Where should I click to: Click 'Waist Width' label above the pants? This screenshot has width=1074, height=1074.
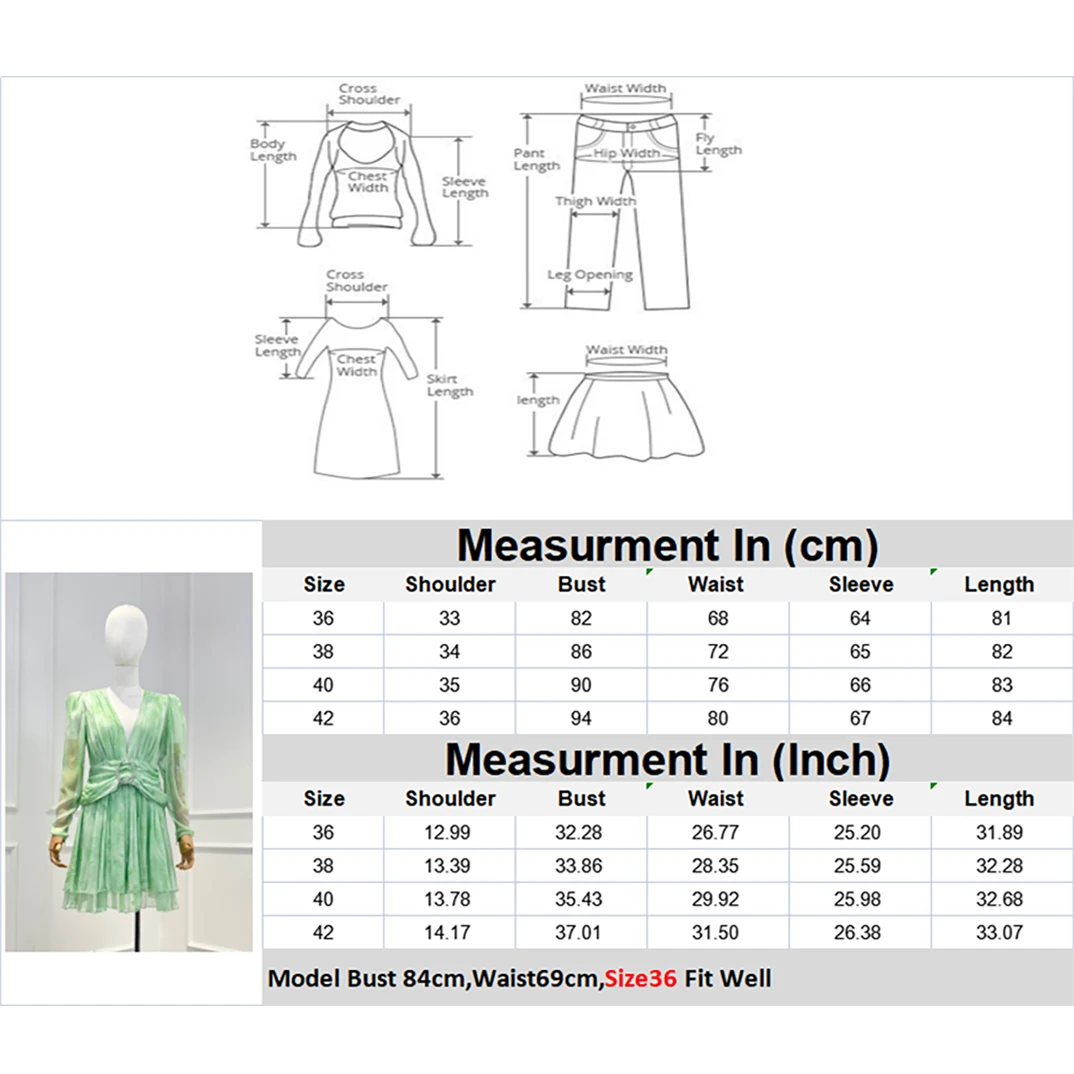click(x=625, y=88)
